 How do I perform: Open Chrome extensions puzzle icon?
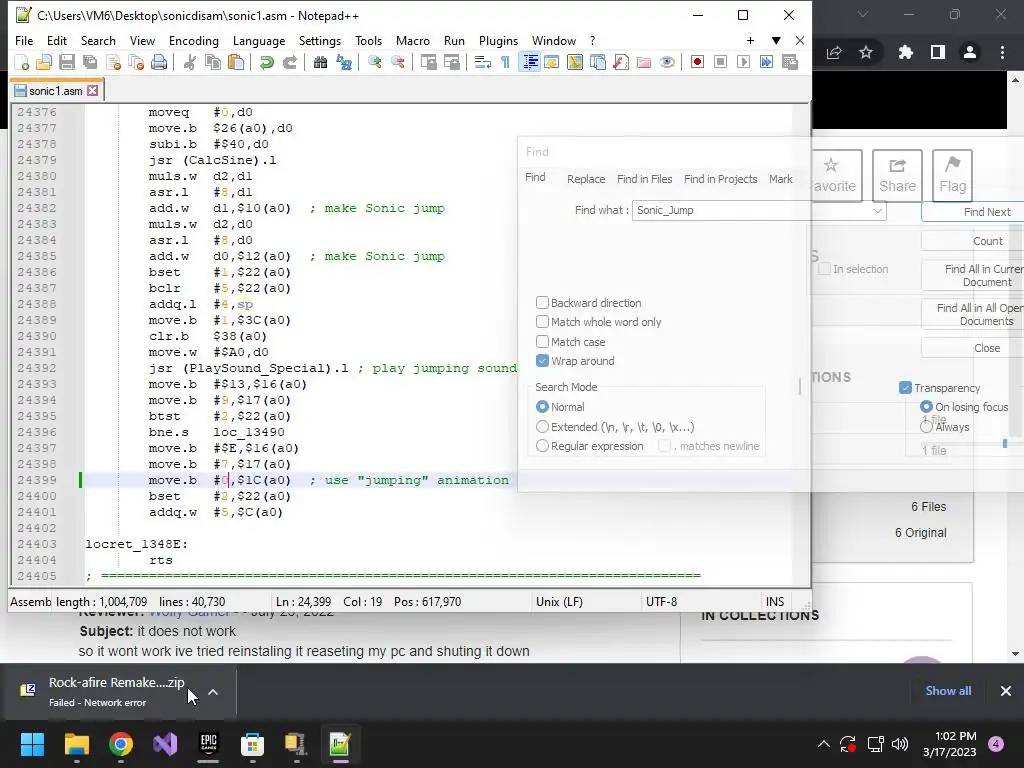click(x=905, y=52)
